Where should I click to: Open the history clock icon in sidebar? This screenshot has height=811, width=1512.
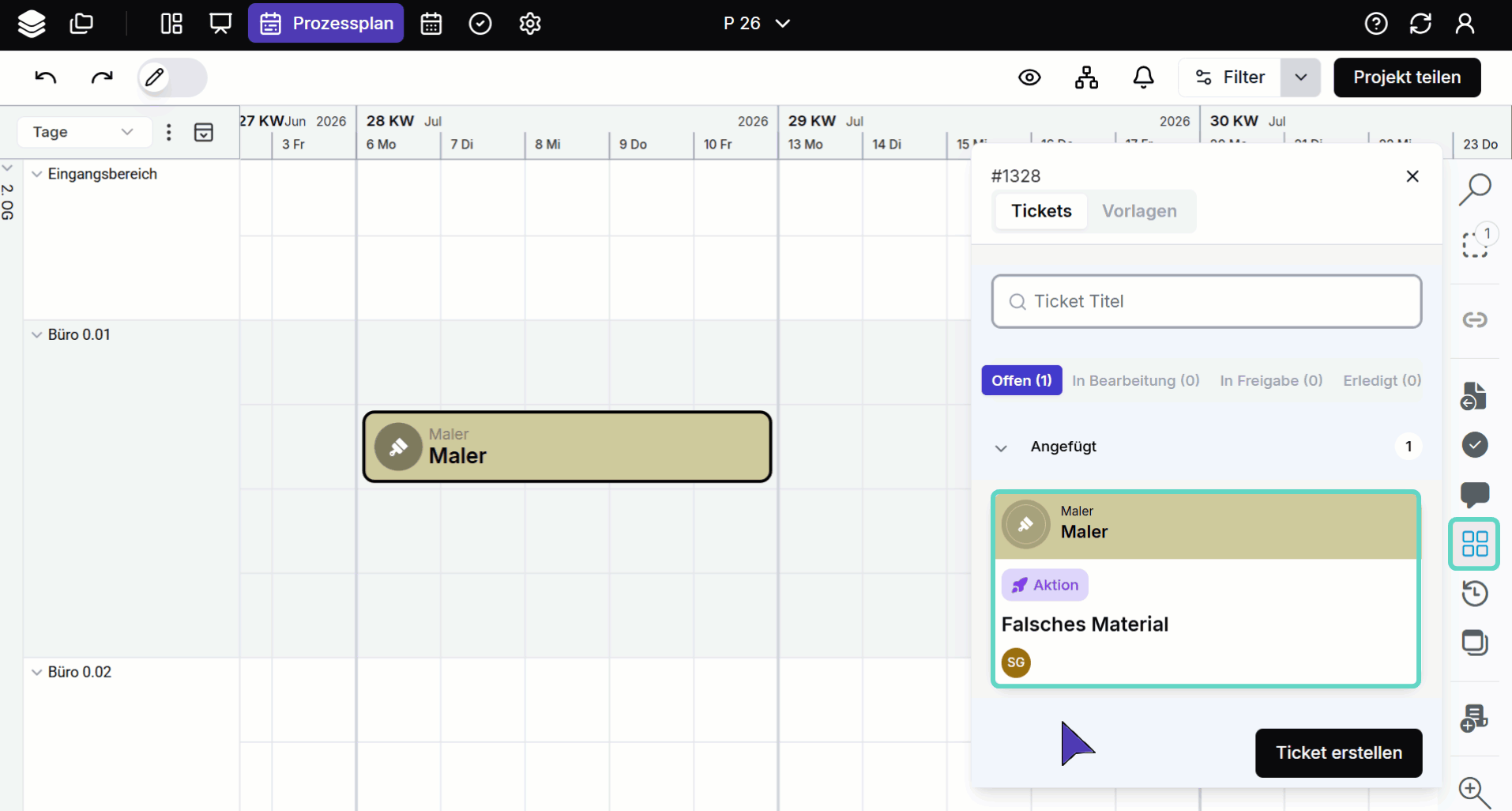coord(1474,593)
